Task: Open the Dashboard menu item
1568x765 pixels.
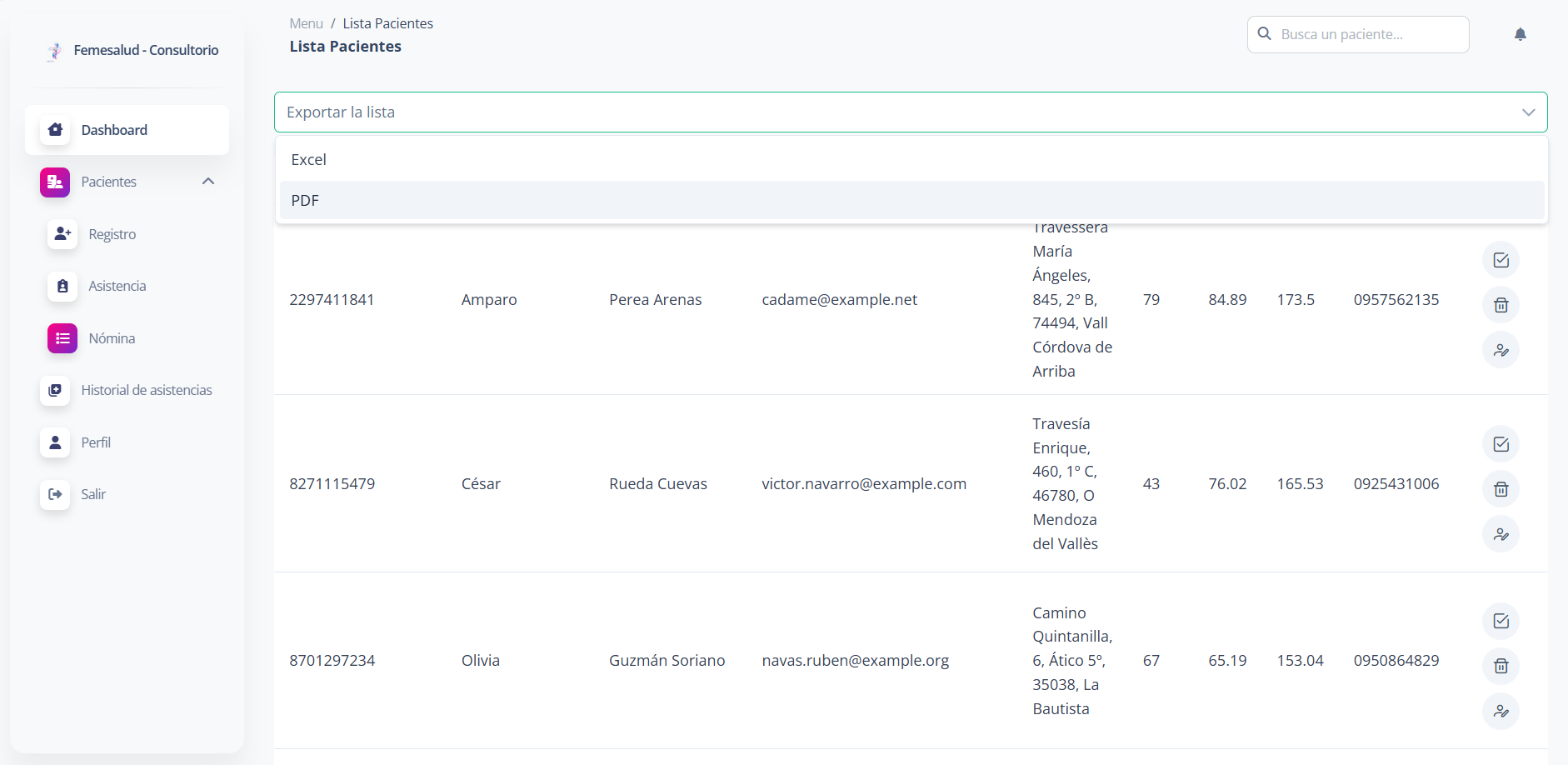Action: [114, 130]
